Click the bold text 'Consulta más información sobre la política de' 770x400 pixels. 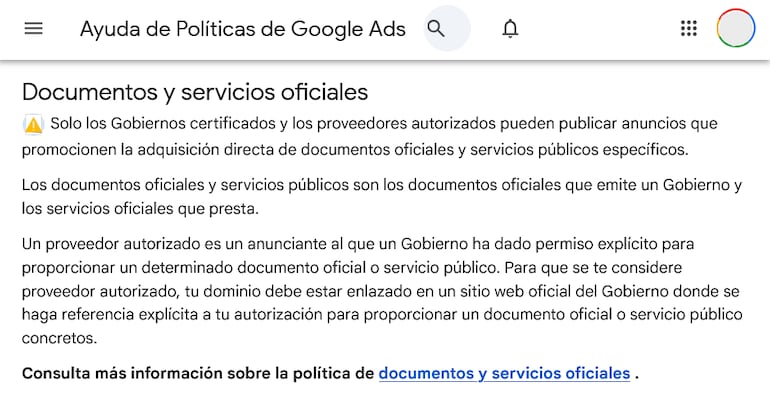coord(198,373)
